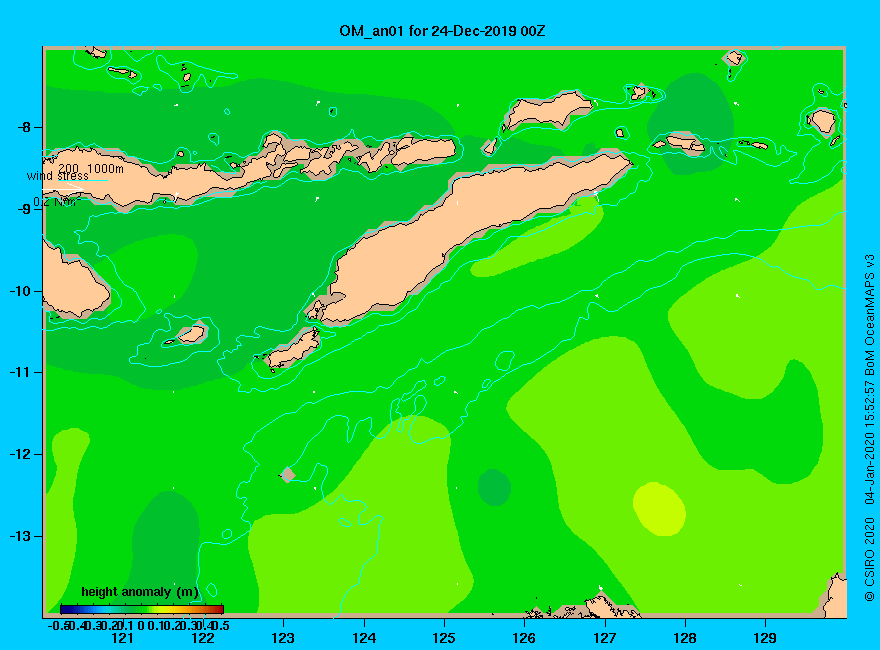Click the 0.2 Nm wind stress scale label
Viewport: 880px width, 650px height.
pos(56,202)
